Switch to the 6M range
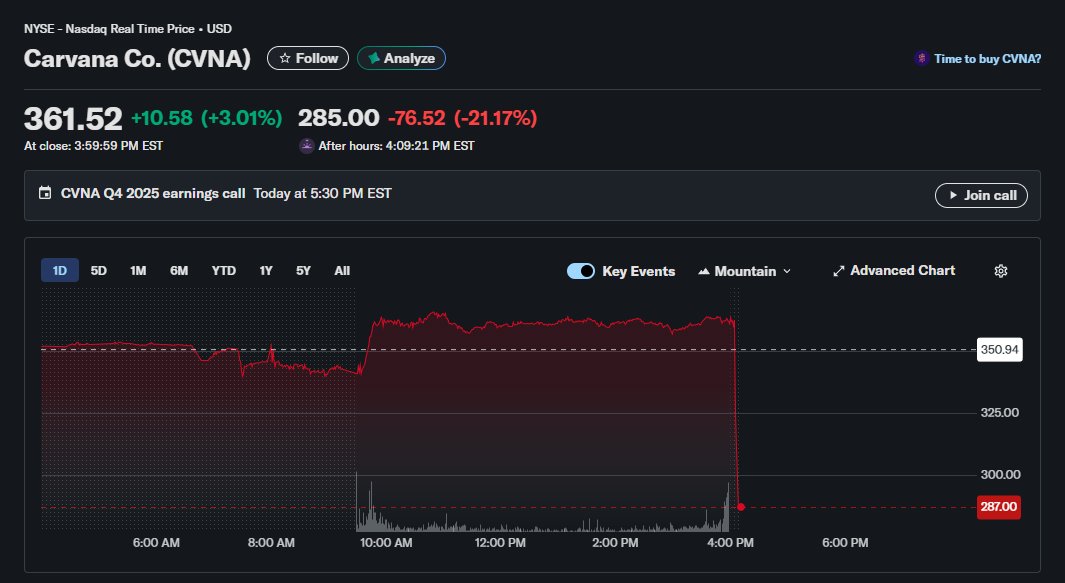Screen dimensions: 1065x583 179,270
